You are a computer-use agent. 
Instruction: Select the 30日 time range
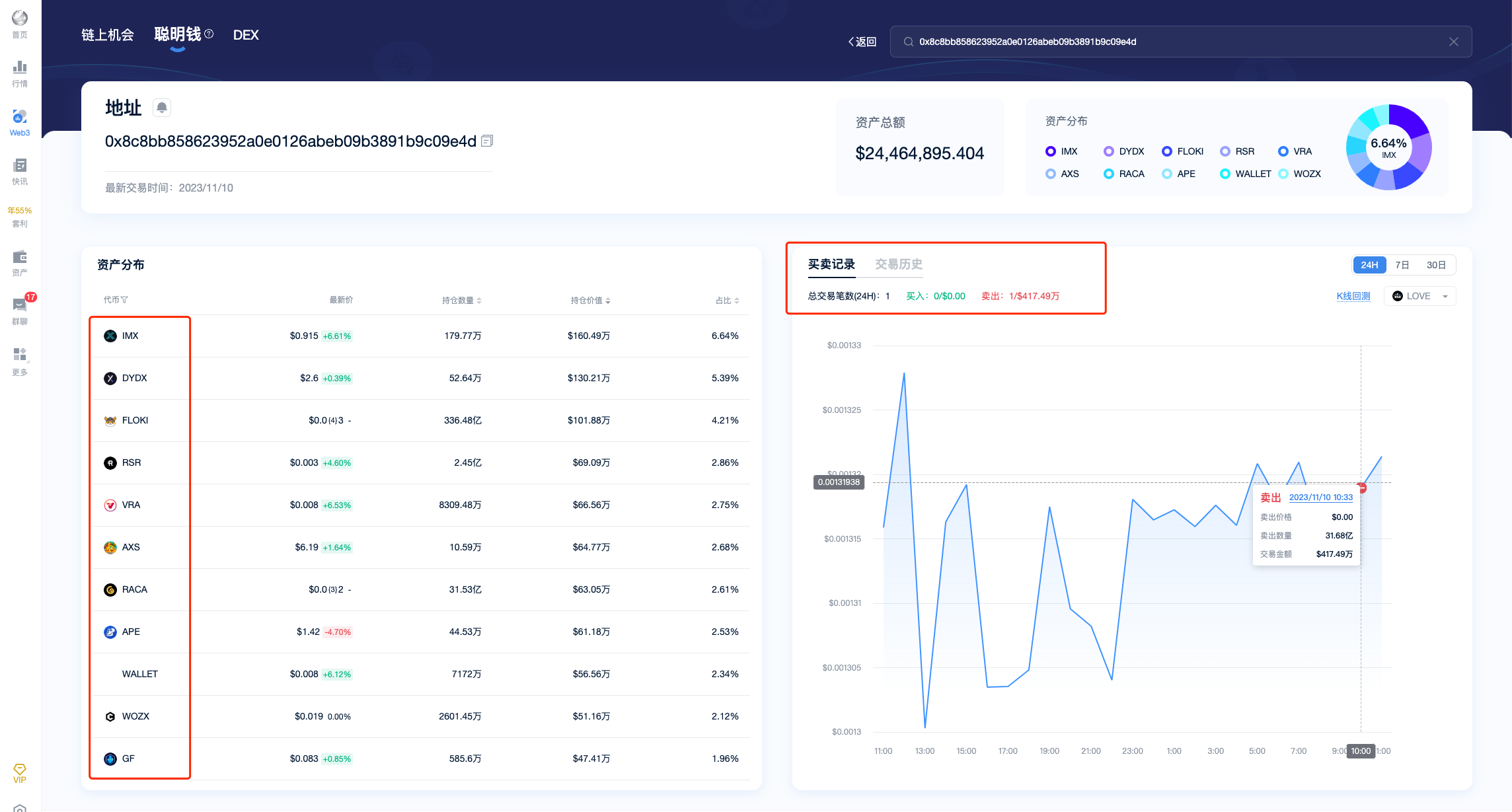coord(1436,265)
